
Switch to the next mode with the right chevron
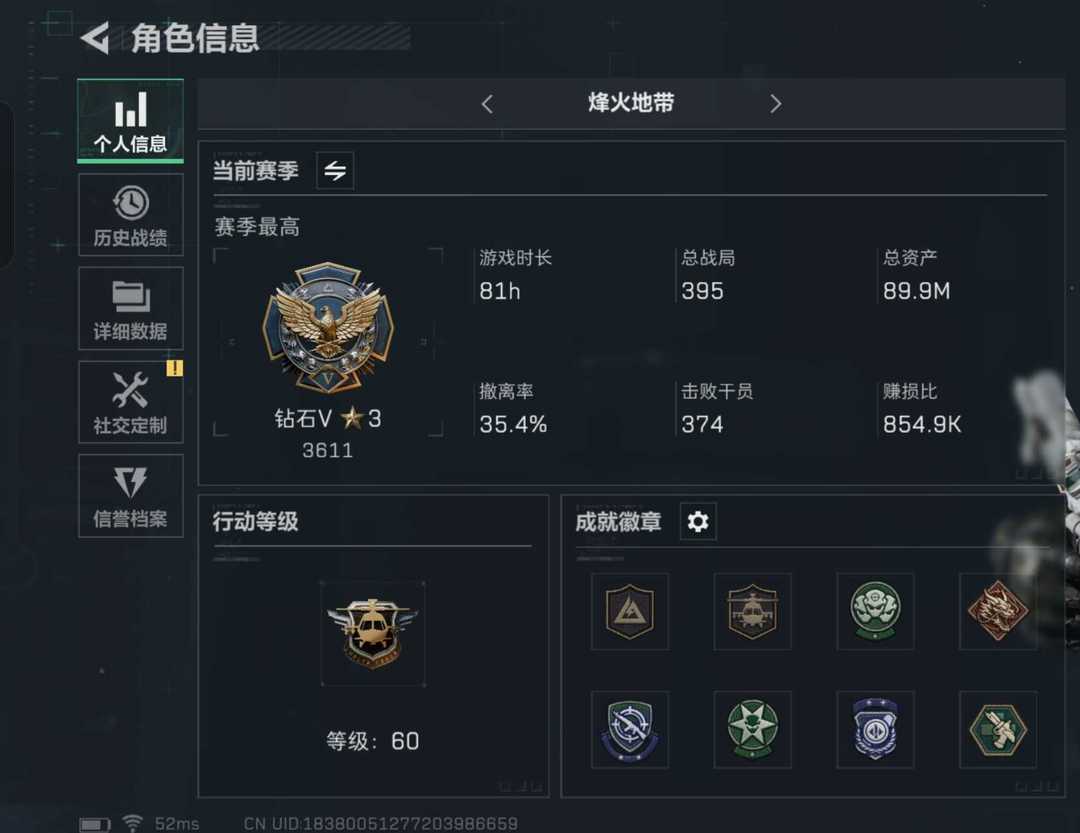[776, 104]
